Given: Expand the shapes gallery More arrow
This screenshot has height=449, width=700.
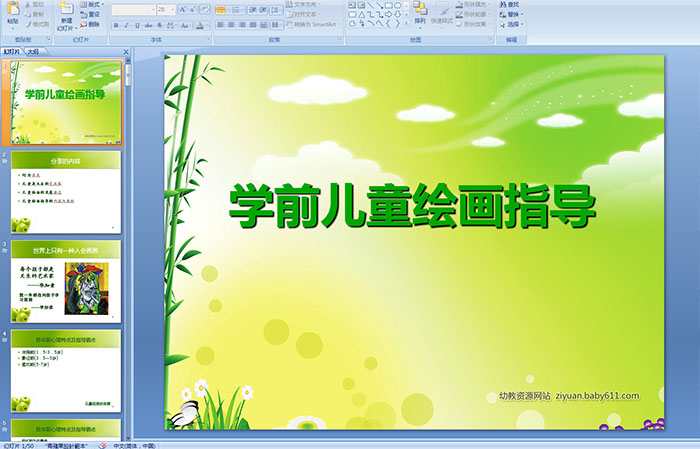Looking at the screenshot, I should 406,23.
